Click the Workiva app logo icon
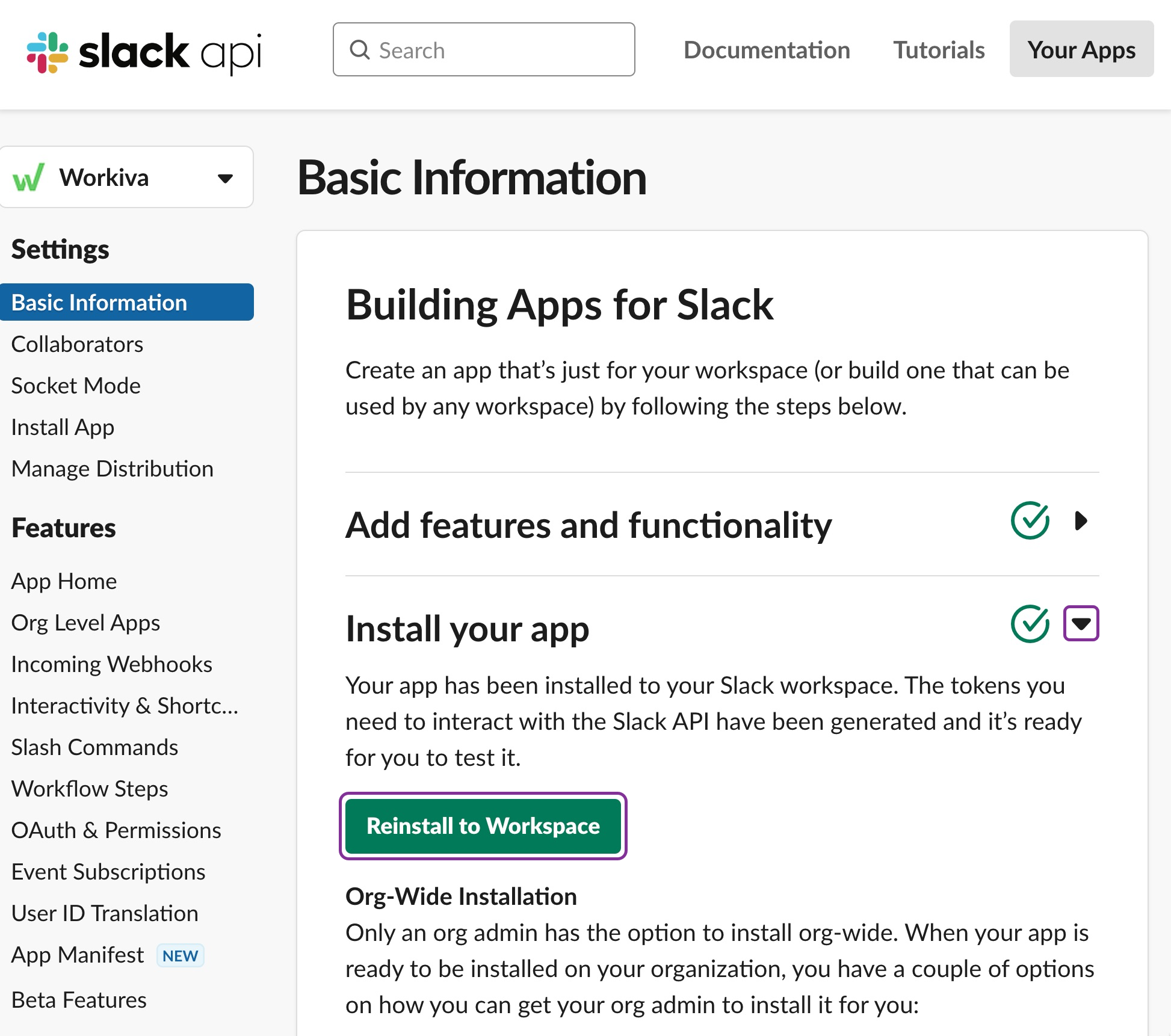 point(29,177)
